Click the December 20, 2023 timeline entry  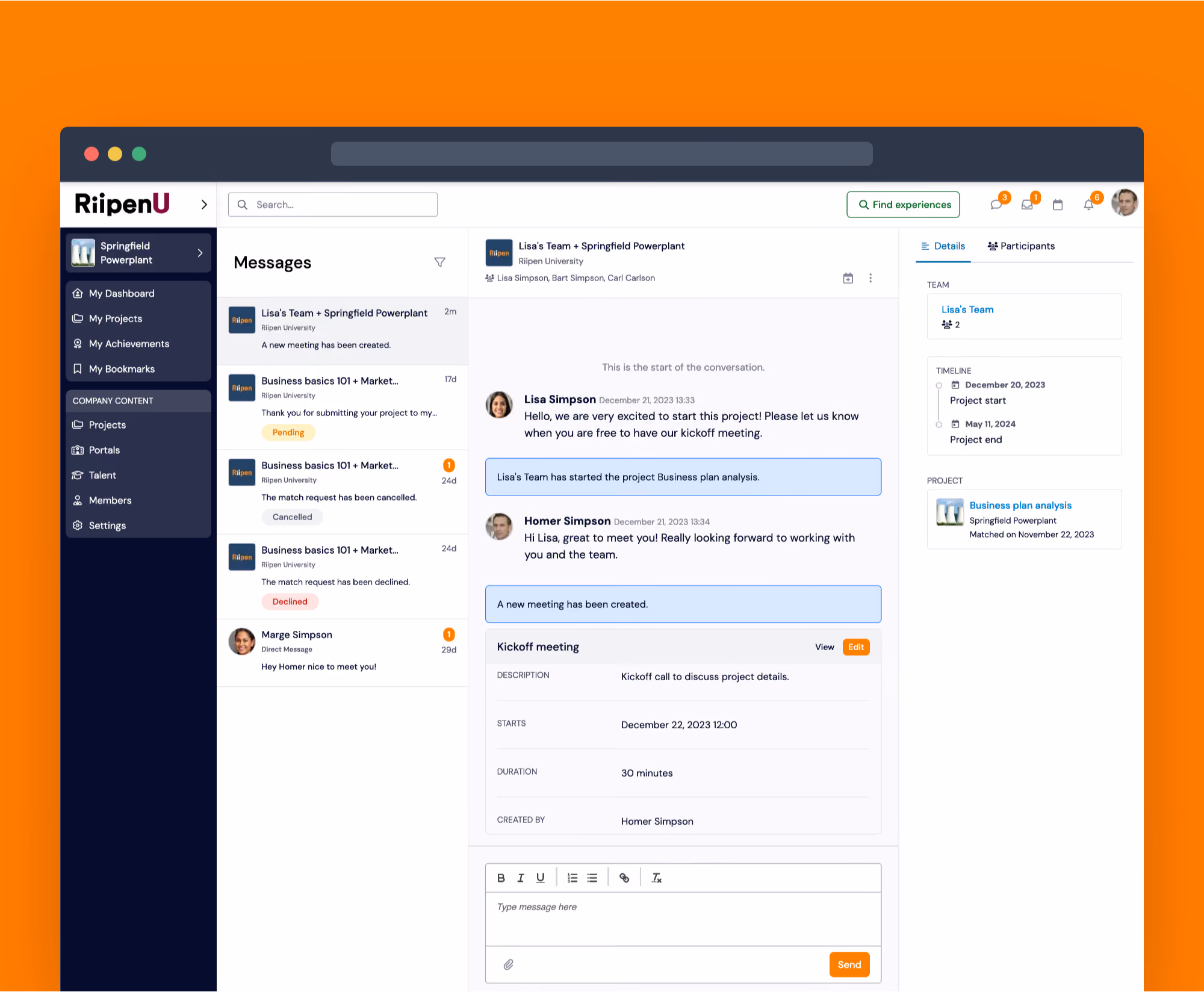pyautogui.click(x=999, y=392)
